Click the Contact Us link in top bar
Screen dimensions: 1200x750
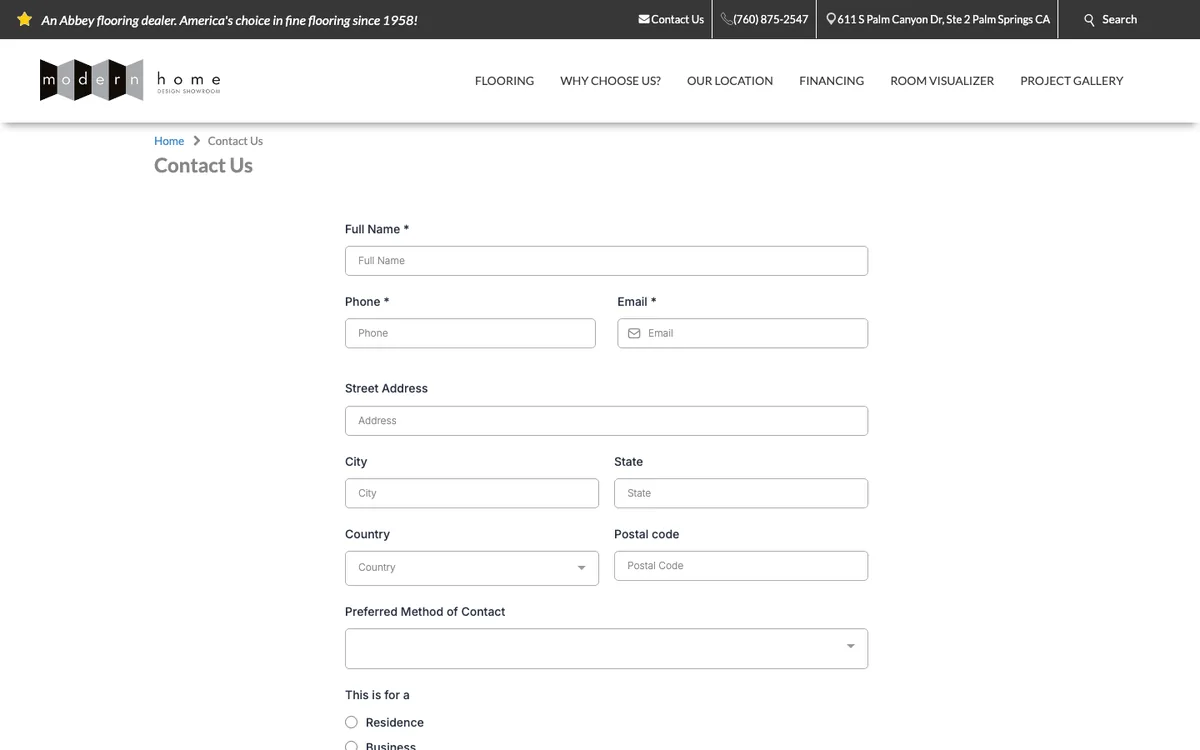click(677, 19)
